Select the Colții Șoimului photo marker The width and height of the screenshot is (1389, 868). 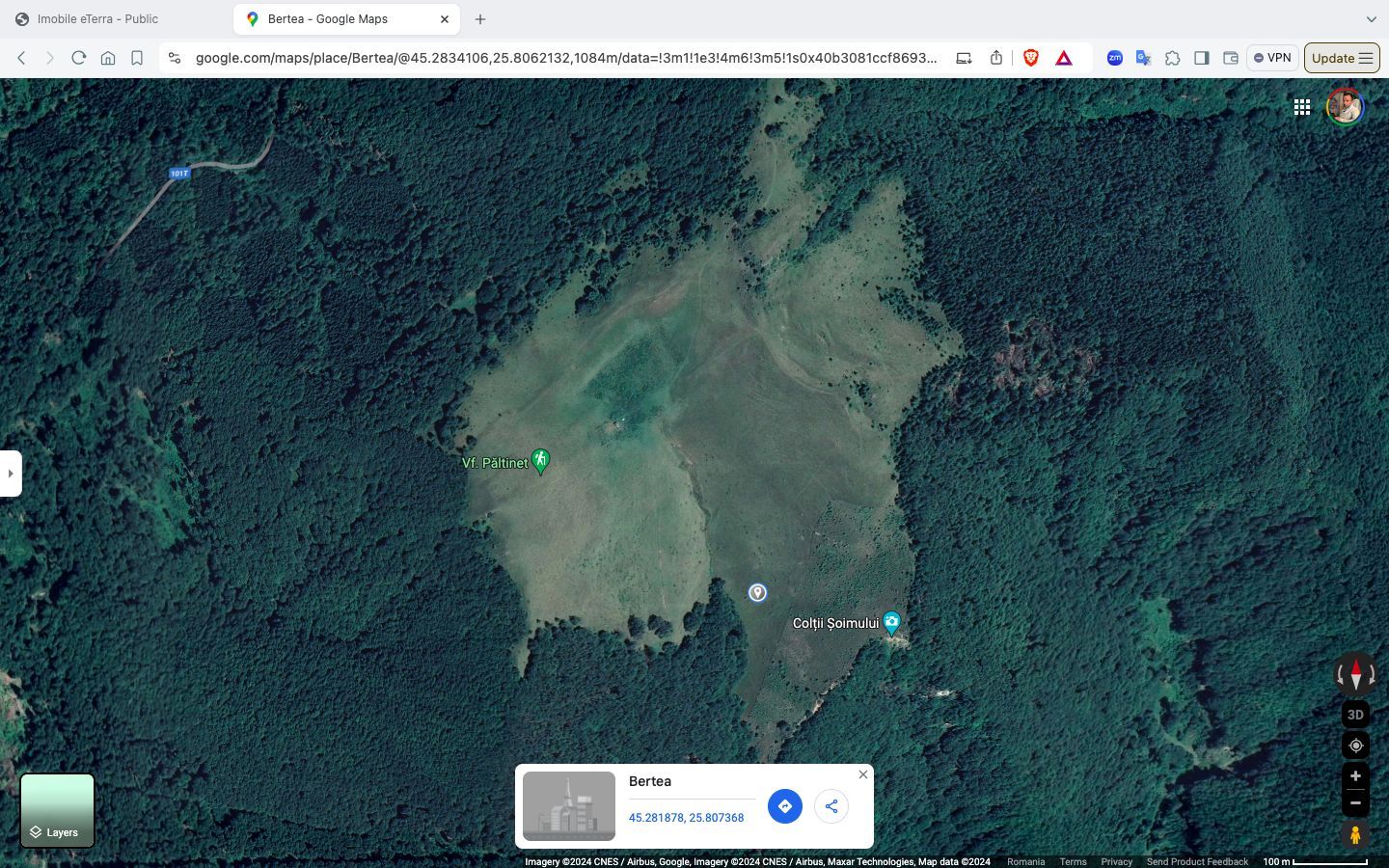(x=891, y=623)
